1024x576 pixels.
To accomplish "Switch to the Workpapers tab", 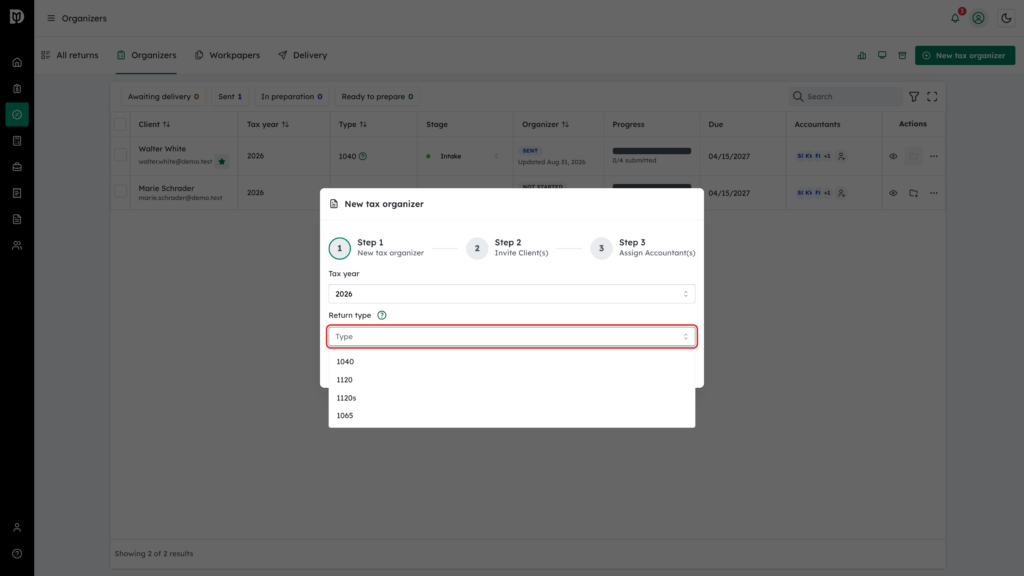I will (x=227, y=56).
